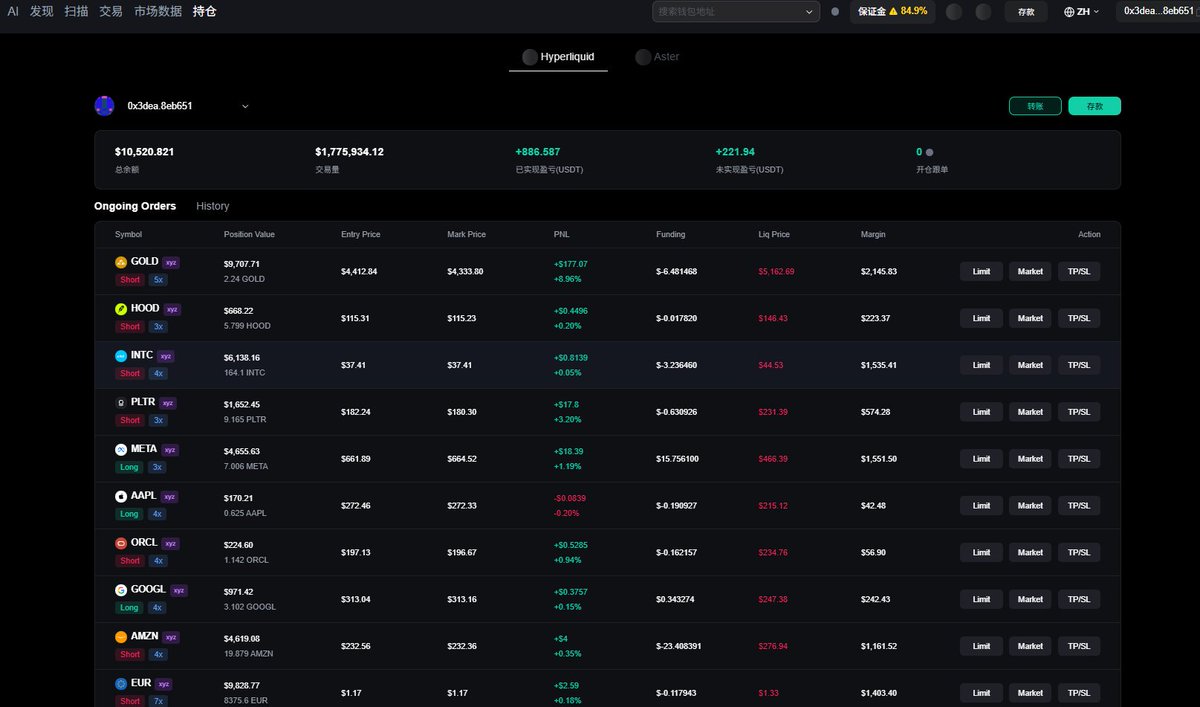Open the 0x3dea...8eb651 wallet menu in header
This screenshot has width=1200, height=707.
1158,11
